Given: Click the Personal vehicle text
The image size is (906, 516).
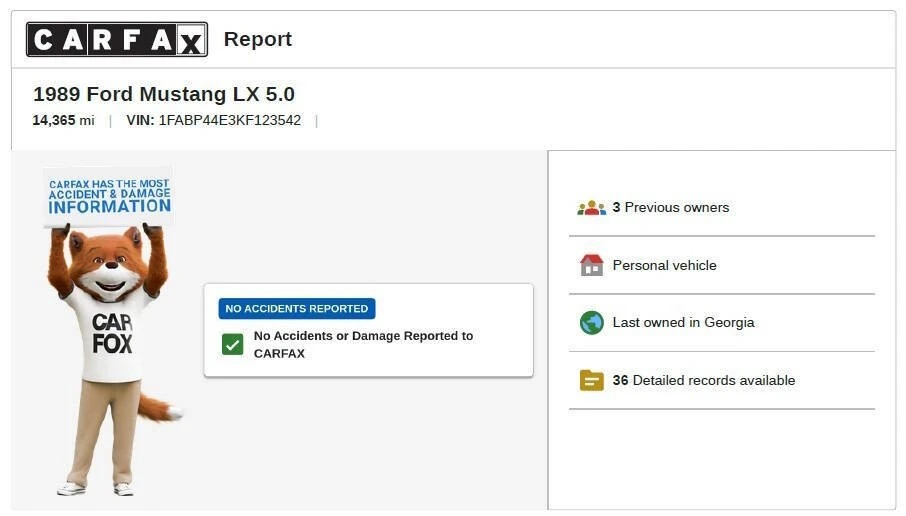Looking at the screenshot, I should pos(664,265).
